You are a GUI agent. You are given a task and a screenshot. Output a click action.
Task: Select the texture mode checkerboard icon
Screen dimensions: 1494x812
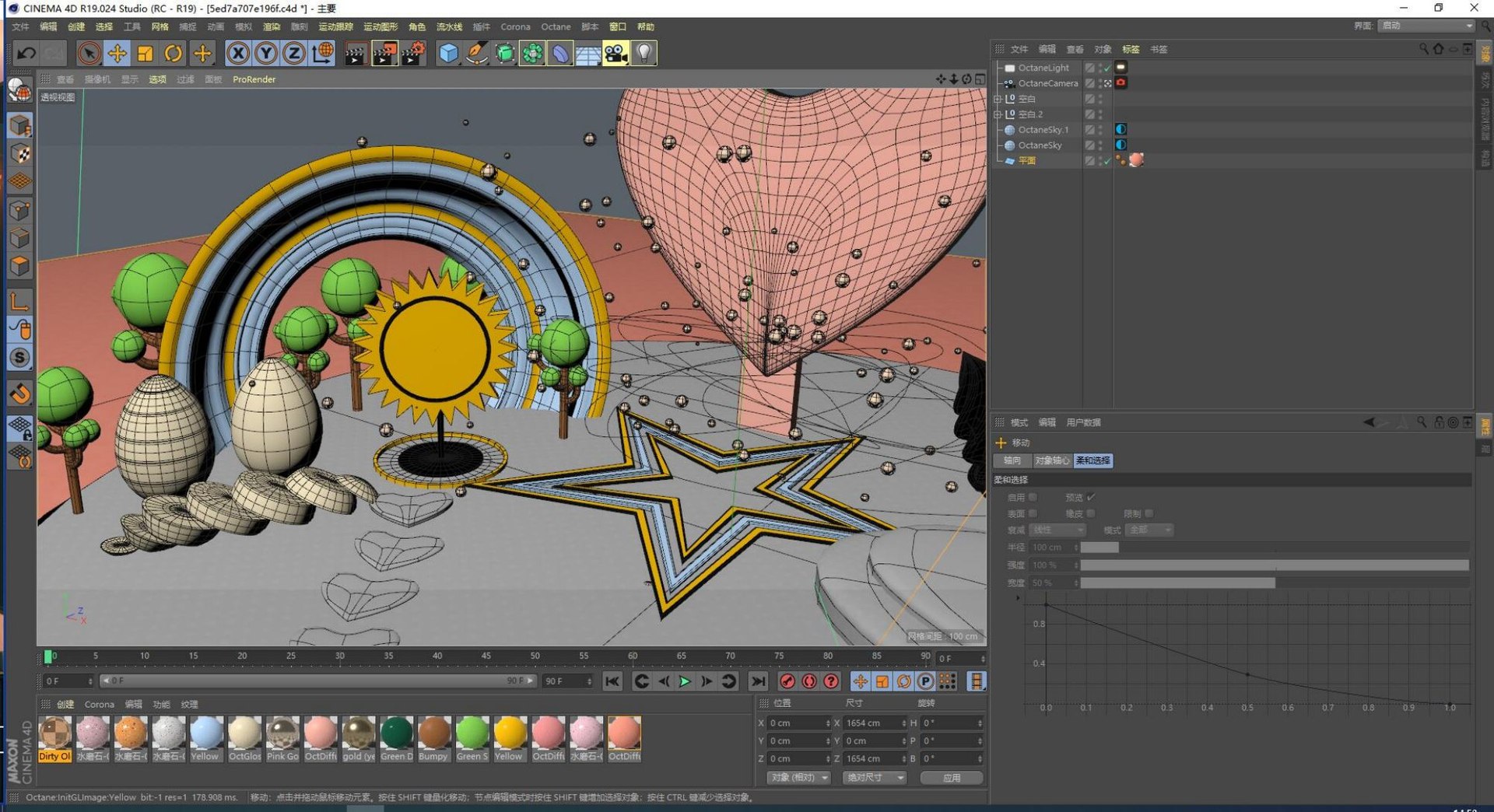coord(20,154)
